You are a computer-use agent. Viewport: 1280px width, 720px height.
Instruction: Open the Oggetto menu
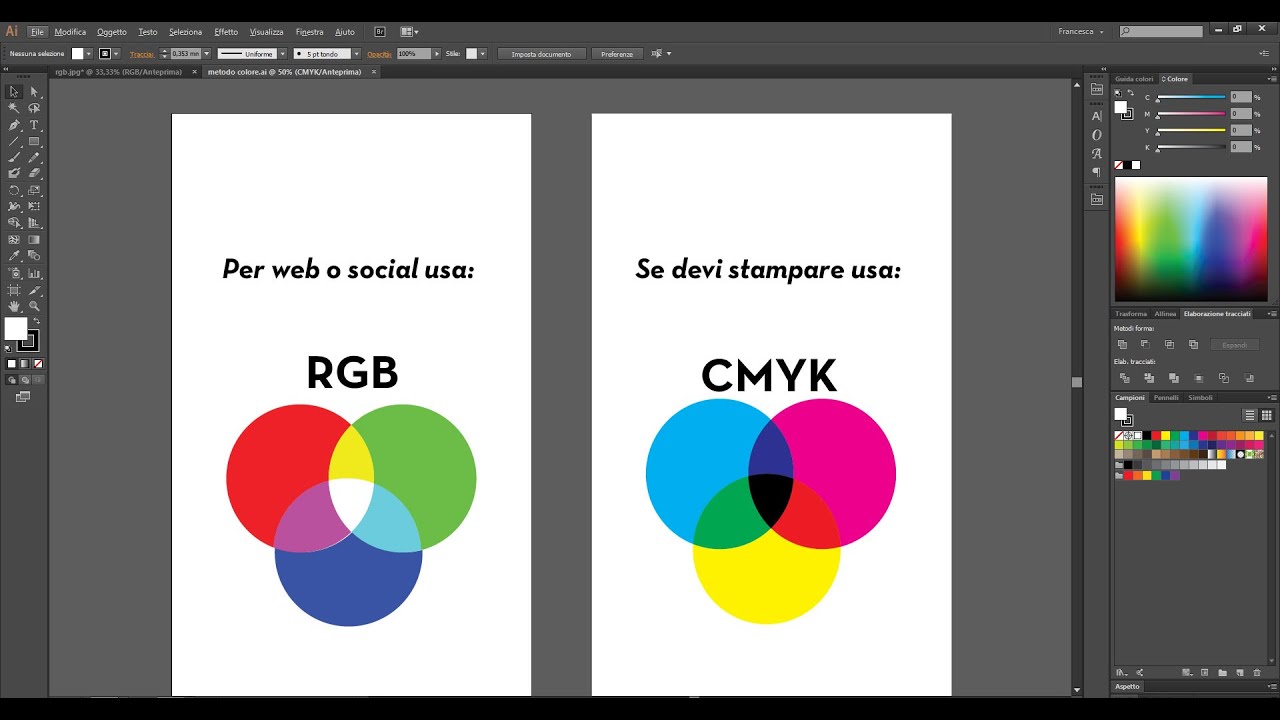(112, 32)
